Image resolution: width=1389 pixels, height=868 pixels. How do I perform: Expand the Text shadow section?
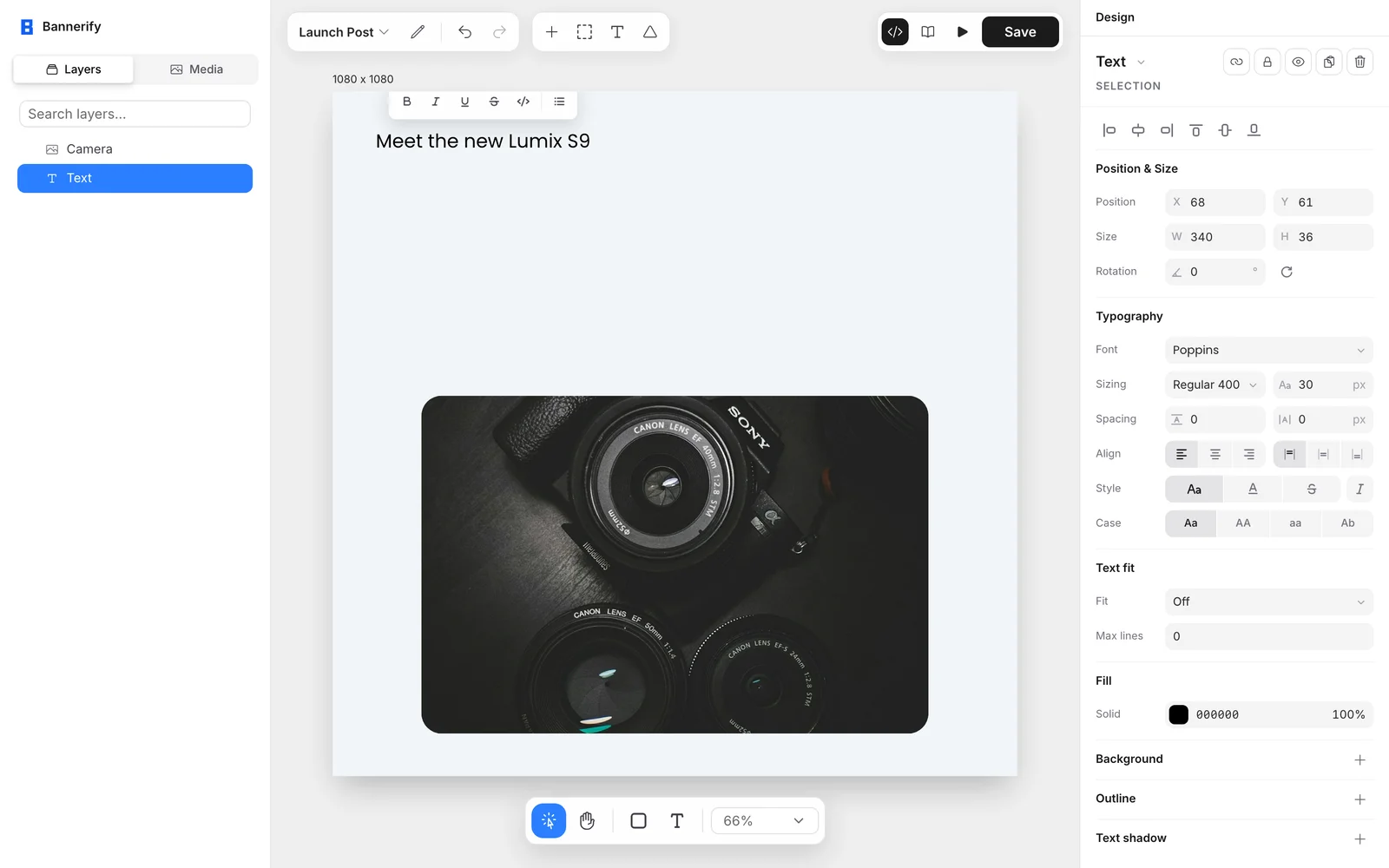click(x=1359, y=838)
